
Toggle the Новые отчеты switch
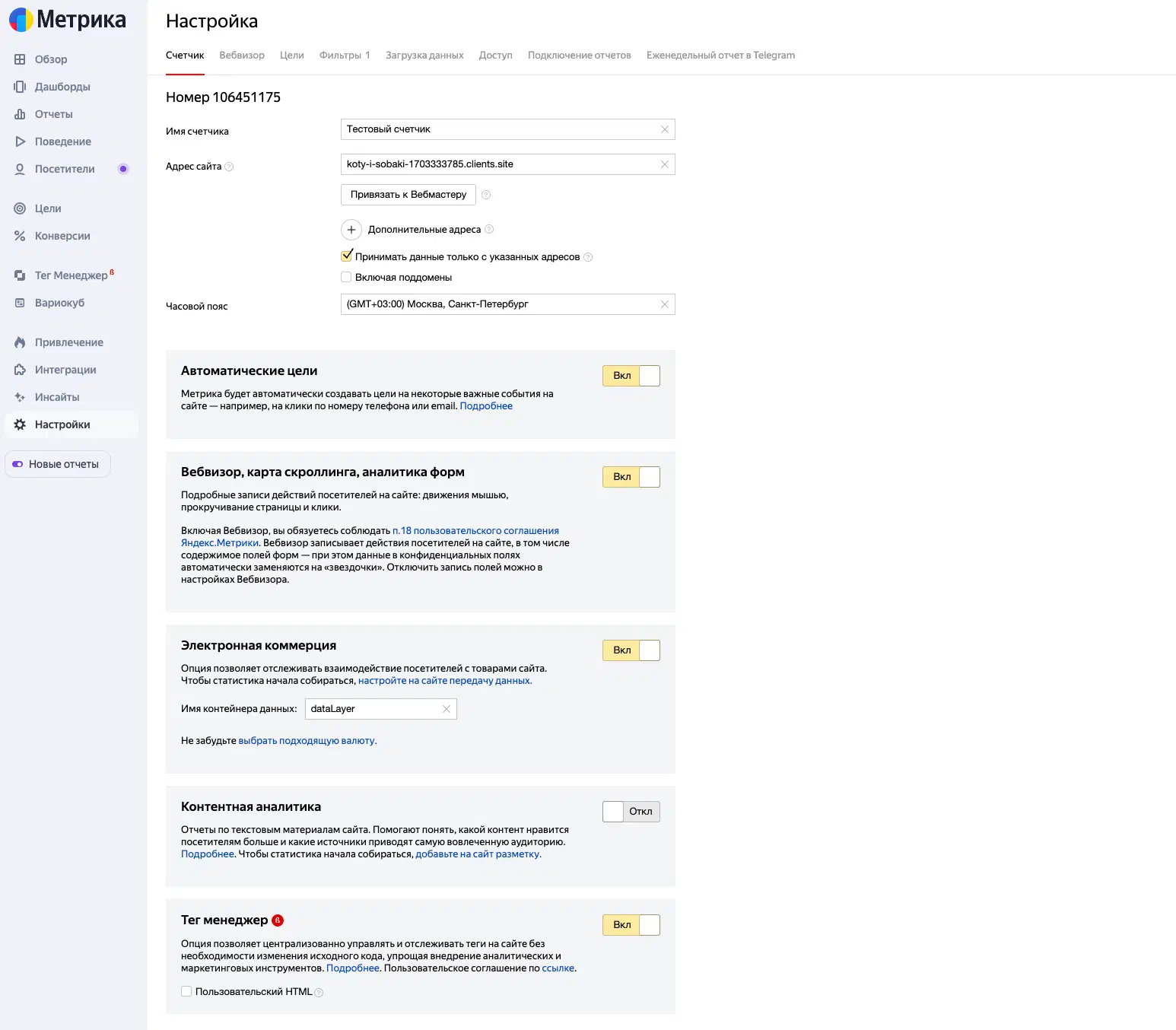(x=17, y=464)
